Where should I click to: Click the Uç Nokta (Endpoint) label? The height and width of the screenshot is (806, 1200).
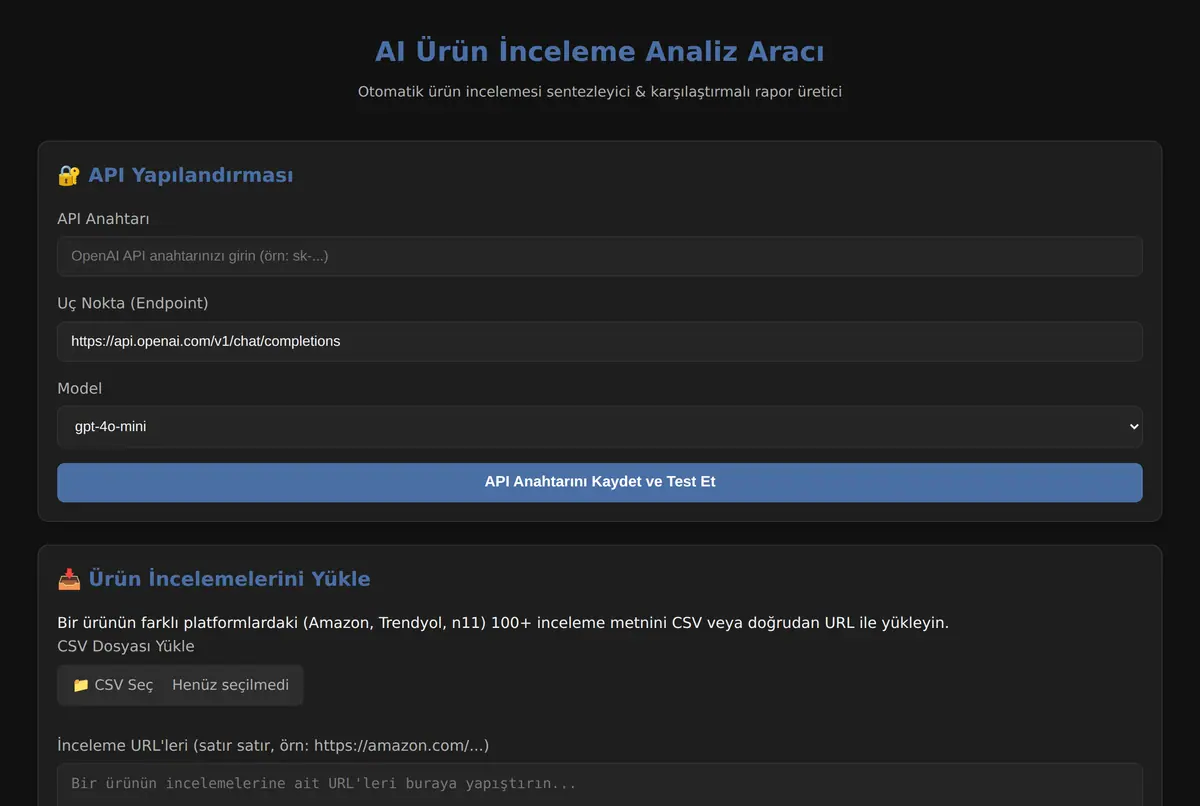tap(133, 303)
